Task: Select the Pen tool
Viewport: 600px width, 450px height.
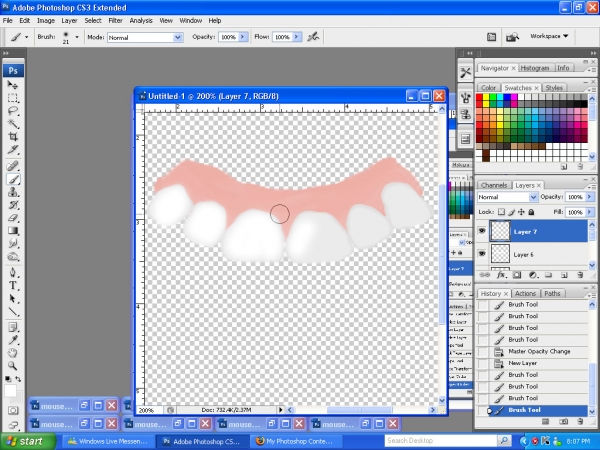Action: pos(13,272)
